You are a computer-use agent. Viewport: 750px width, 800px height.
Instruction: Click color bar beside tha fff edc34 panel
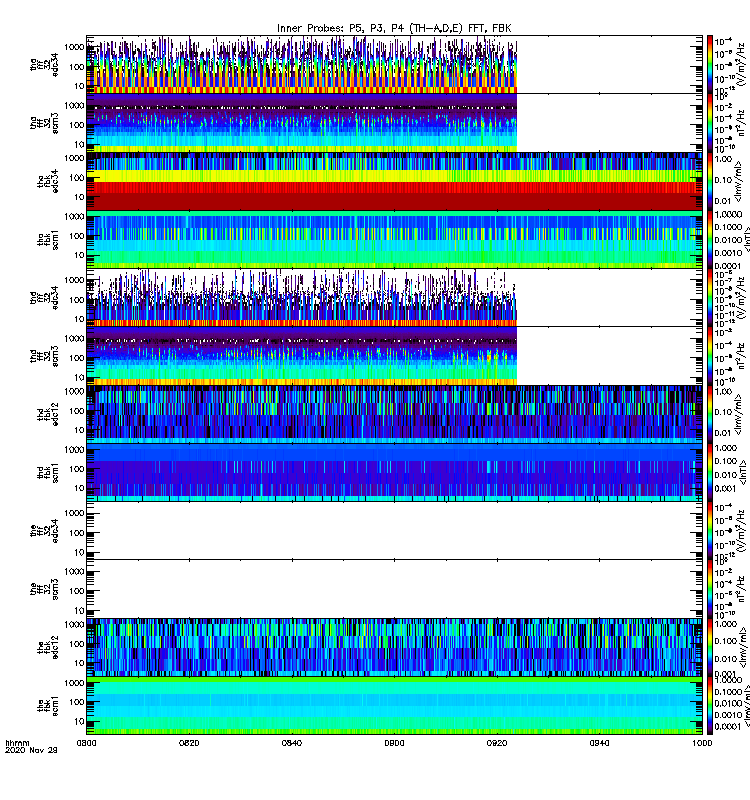pos(710,64)
